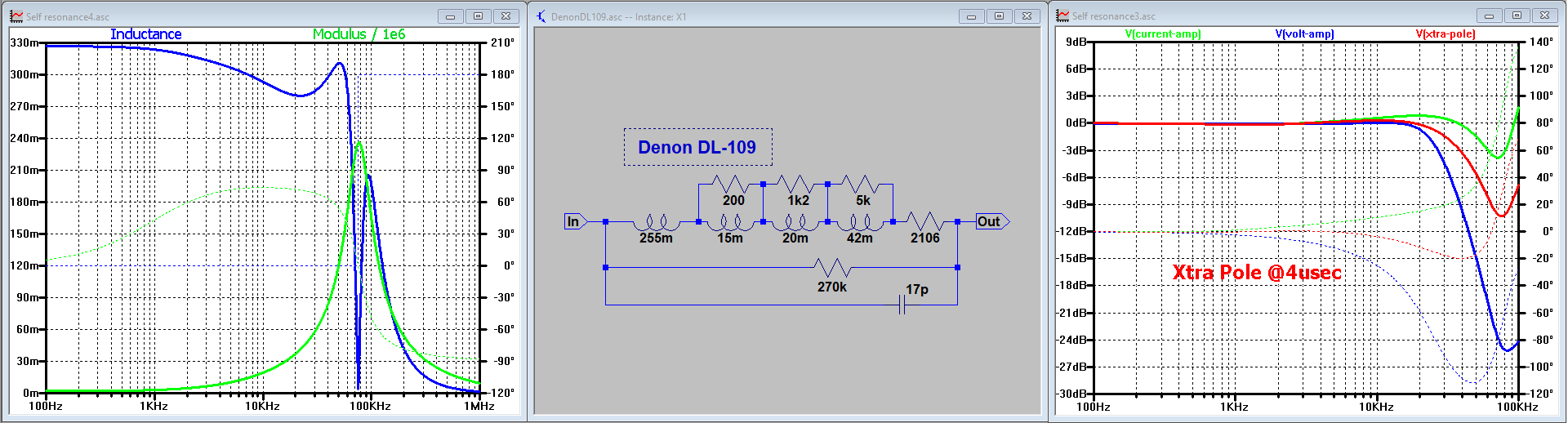Viewport: 1568px width, 423px height.
Task: Click the 140° phase axis label
Action: click(x=1541, y=42)
